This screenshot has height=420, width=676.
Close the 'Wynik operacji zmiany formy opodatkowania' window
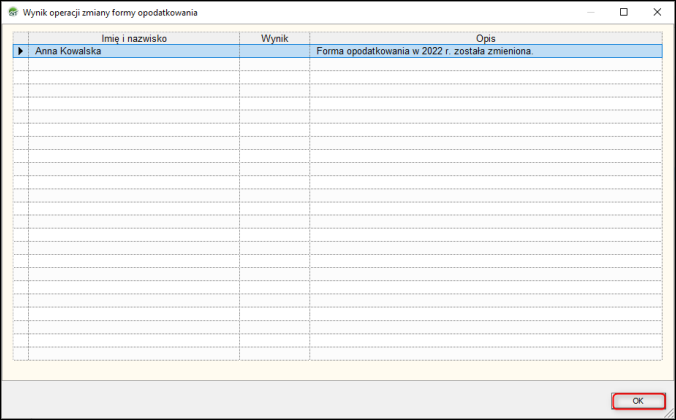[657, 12]
